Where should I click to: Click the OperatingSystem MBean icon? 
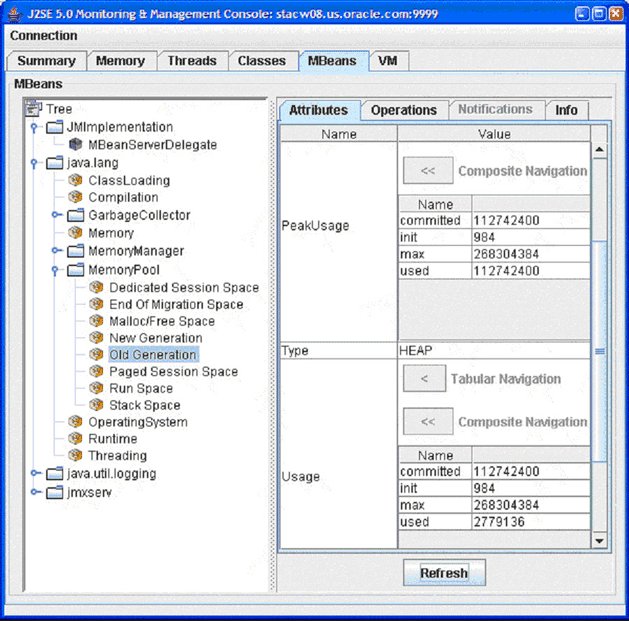click(76, 422)
